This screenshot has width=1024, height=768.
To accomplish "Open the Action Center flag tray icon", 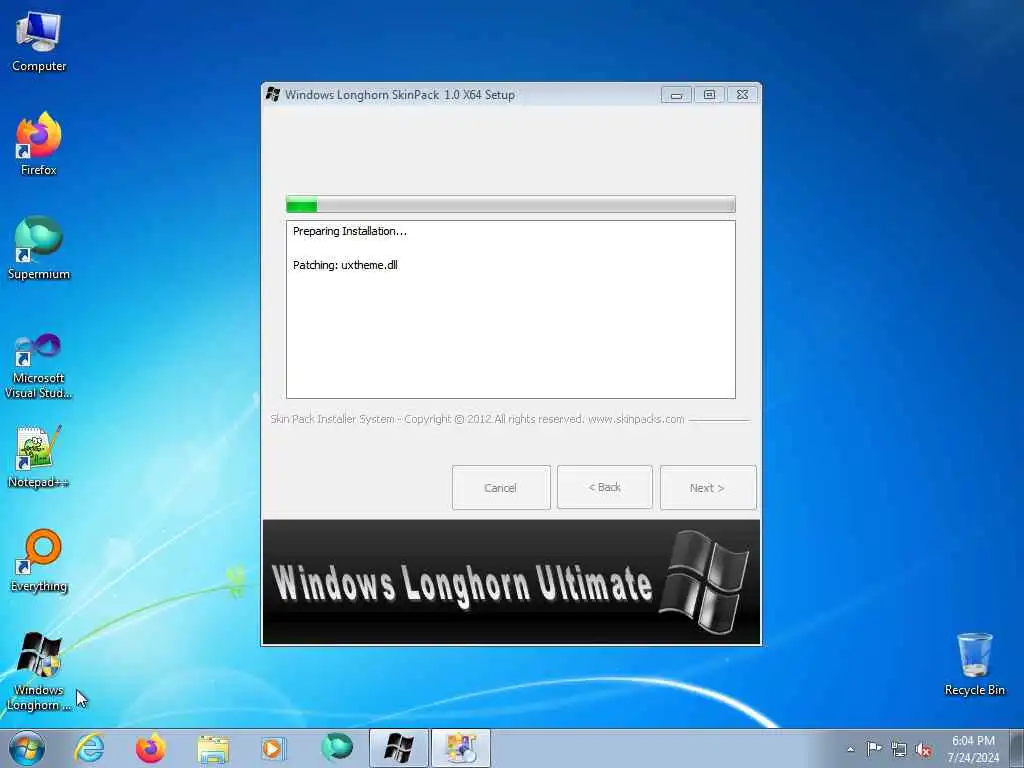I will tap(874, 748).
